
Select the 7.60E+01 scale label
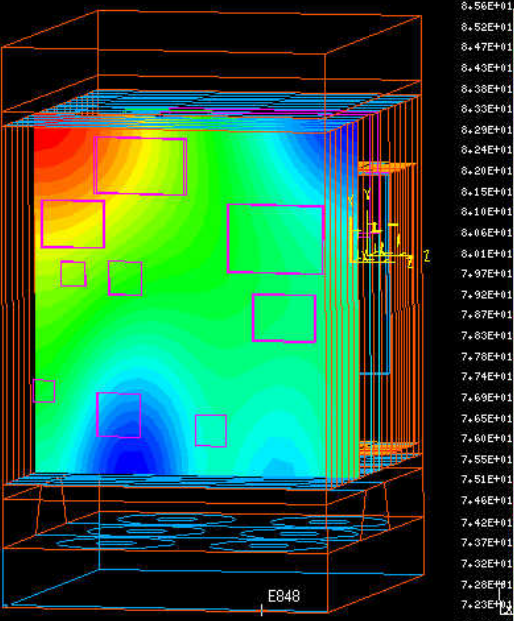click(487, 438)
